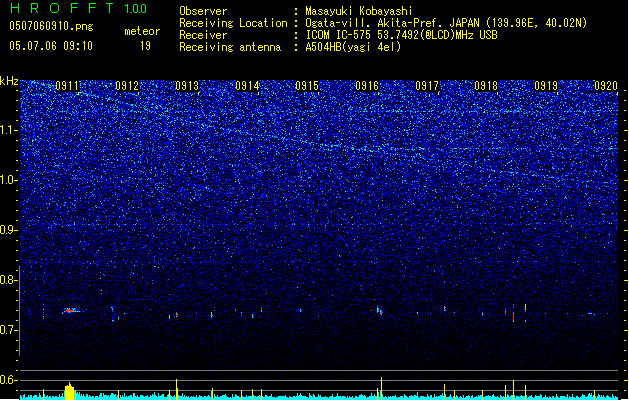Click the 1.0 frequency axis label
This screenshot has width=629, height=400.
9,180
